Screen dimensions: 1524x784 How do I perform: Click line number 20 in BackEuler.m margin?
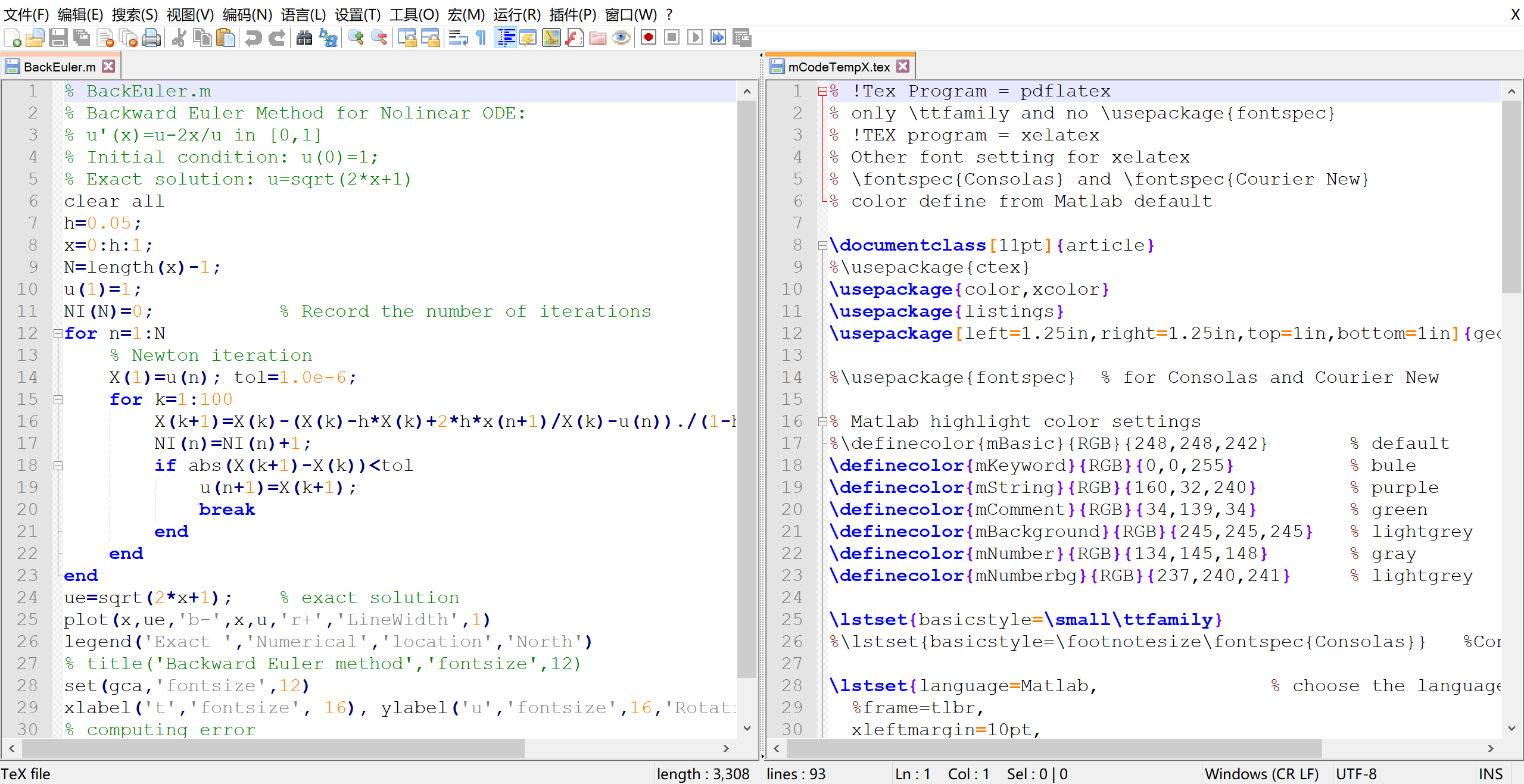click(x=27, y=510)
